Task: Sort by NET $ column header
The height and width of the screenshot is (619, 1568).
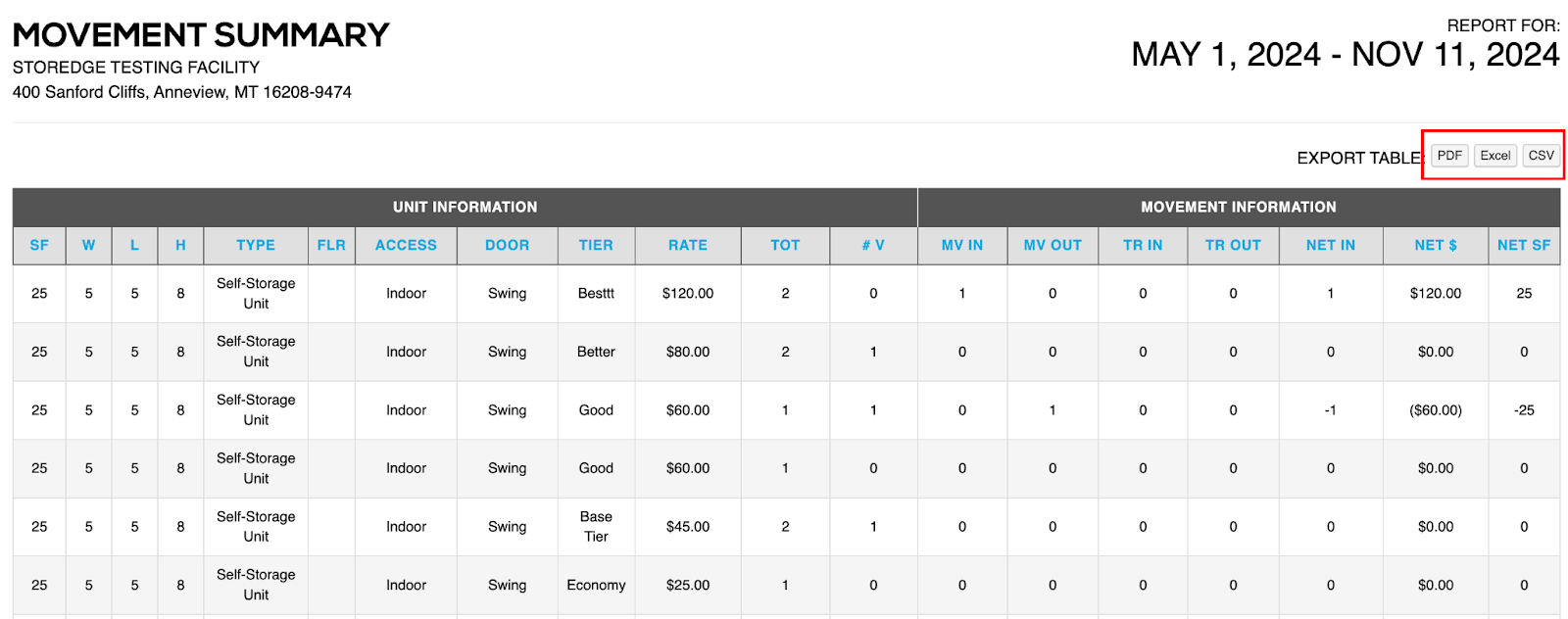Action: [x=1436, y=246]
